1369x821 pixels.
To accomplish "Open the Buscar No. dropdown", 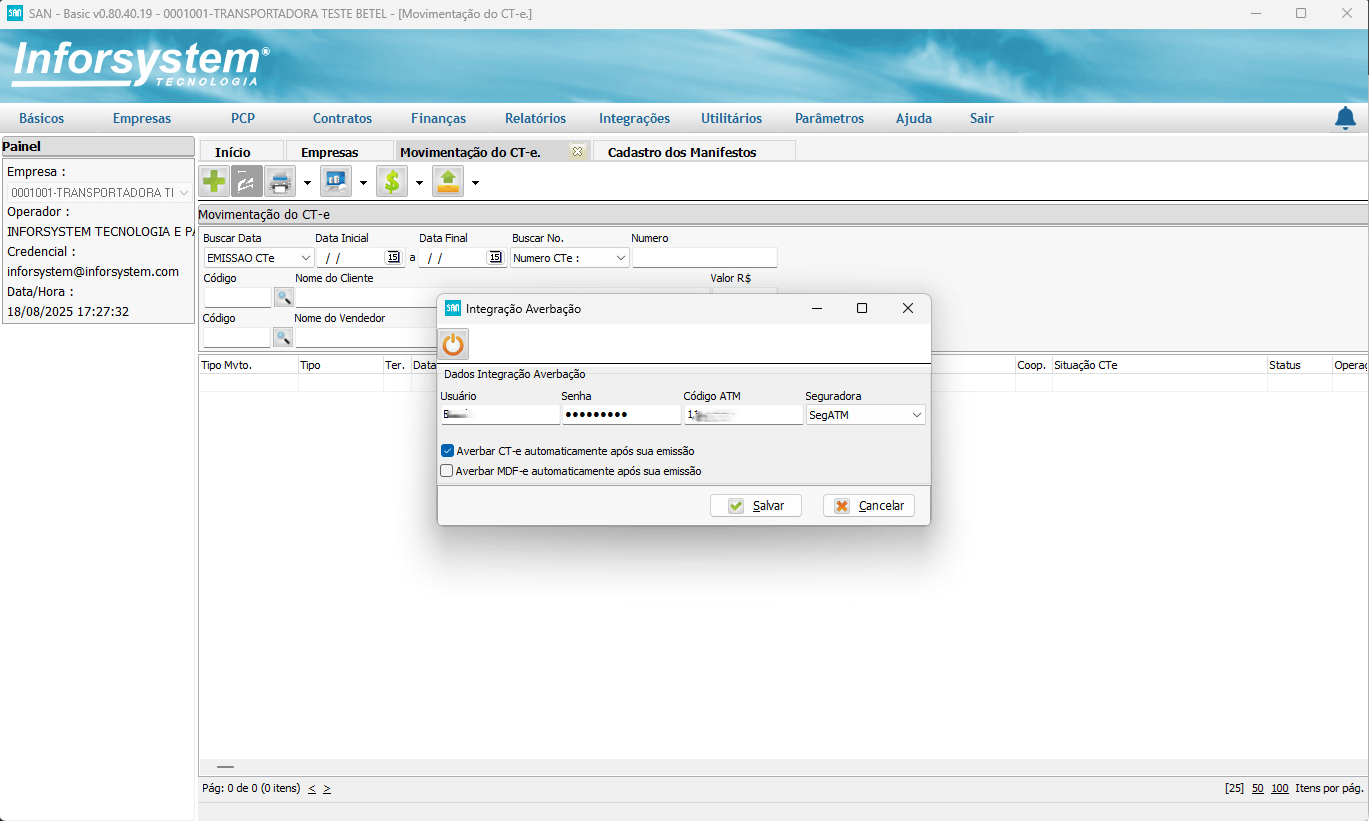I will [621, 258].
